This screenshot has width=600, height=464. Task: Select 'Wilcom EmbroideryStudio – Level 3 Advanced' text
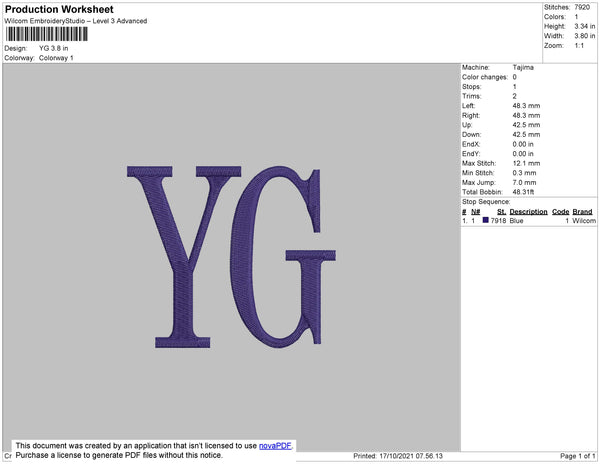tap(76, 21)
